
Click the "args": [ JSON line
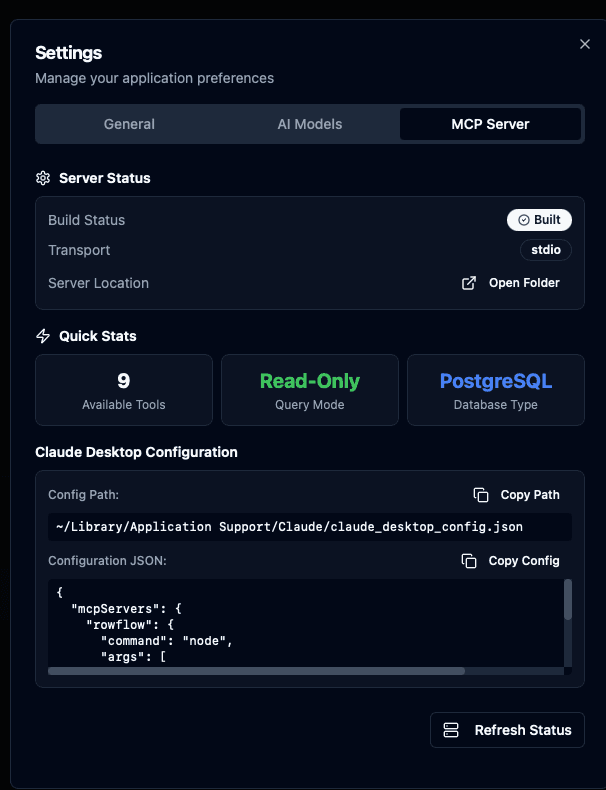[x=133, y=657]
